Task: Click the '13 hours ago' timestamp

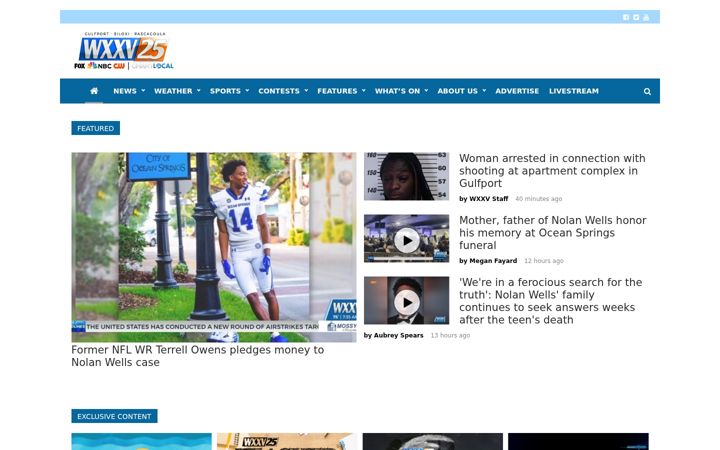Action: pos(450,335)
